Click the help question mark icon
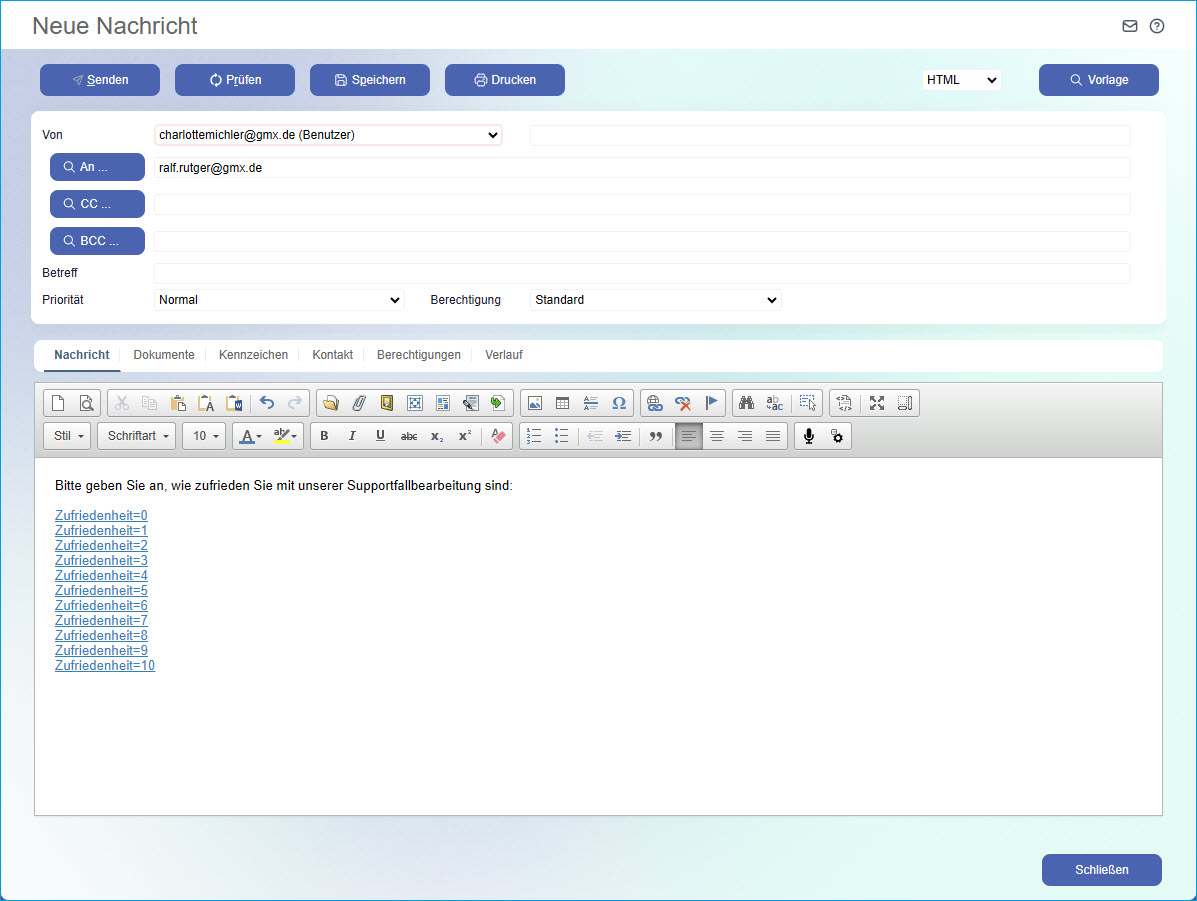Viewport: 1197px width, 901px height. (x=1157, y=26)
